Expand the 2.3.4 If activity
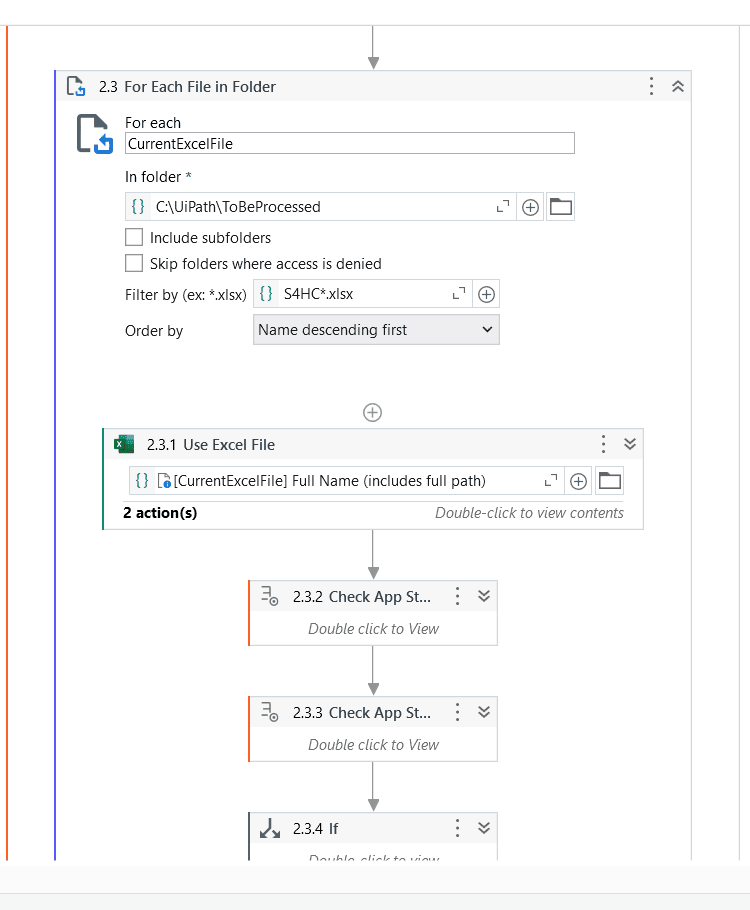 (x=484, y=829)
